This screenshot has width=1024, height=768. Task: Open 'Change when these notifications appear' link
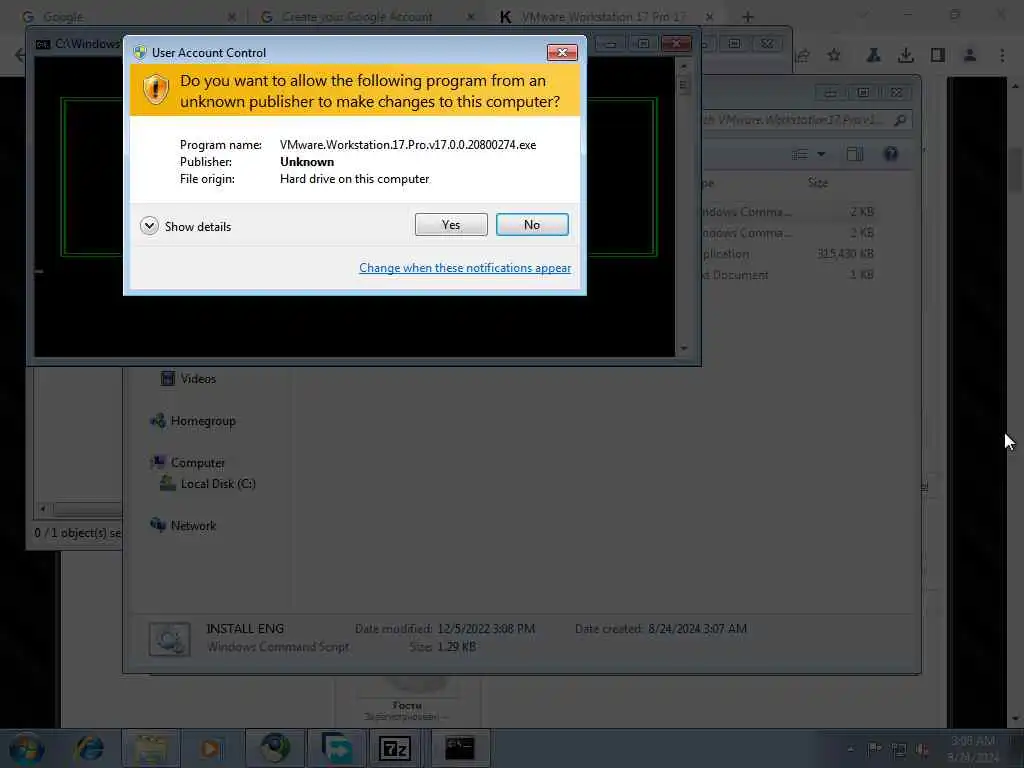click(x=465, y=268)
